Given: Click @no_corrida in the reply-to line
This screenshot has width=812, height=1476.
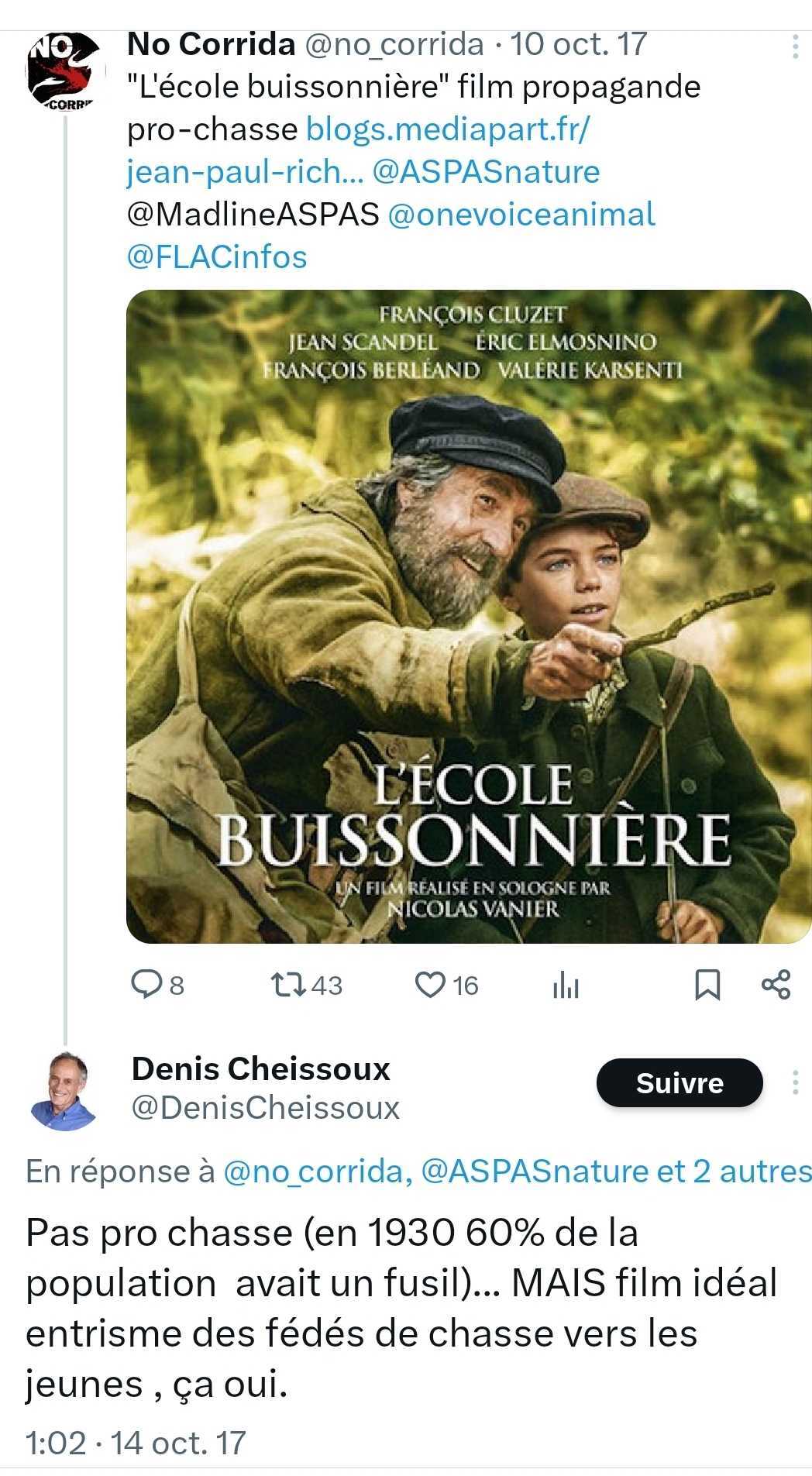Looking at the screenshot, I should 313,1171.
